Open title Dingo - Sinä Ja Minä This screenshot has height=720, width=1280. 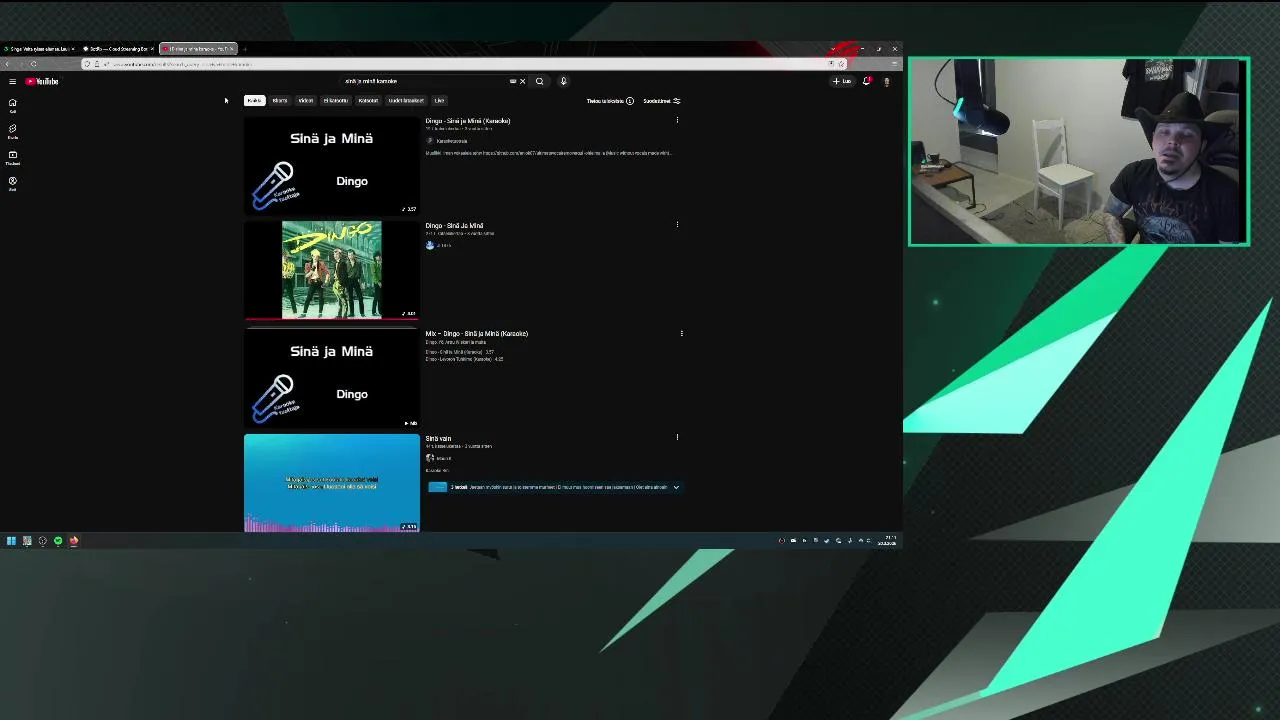click(454, 226)
